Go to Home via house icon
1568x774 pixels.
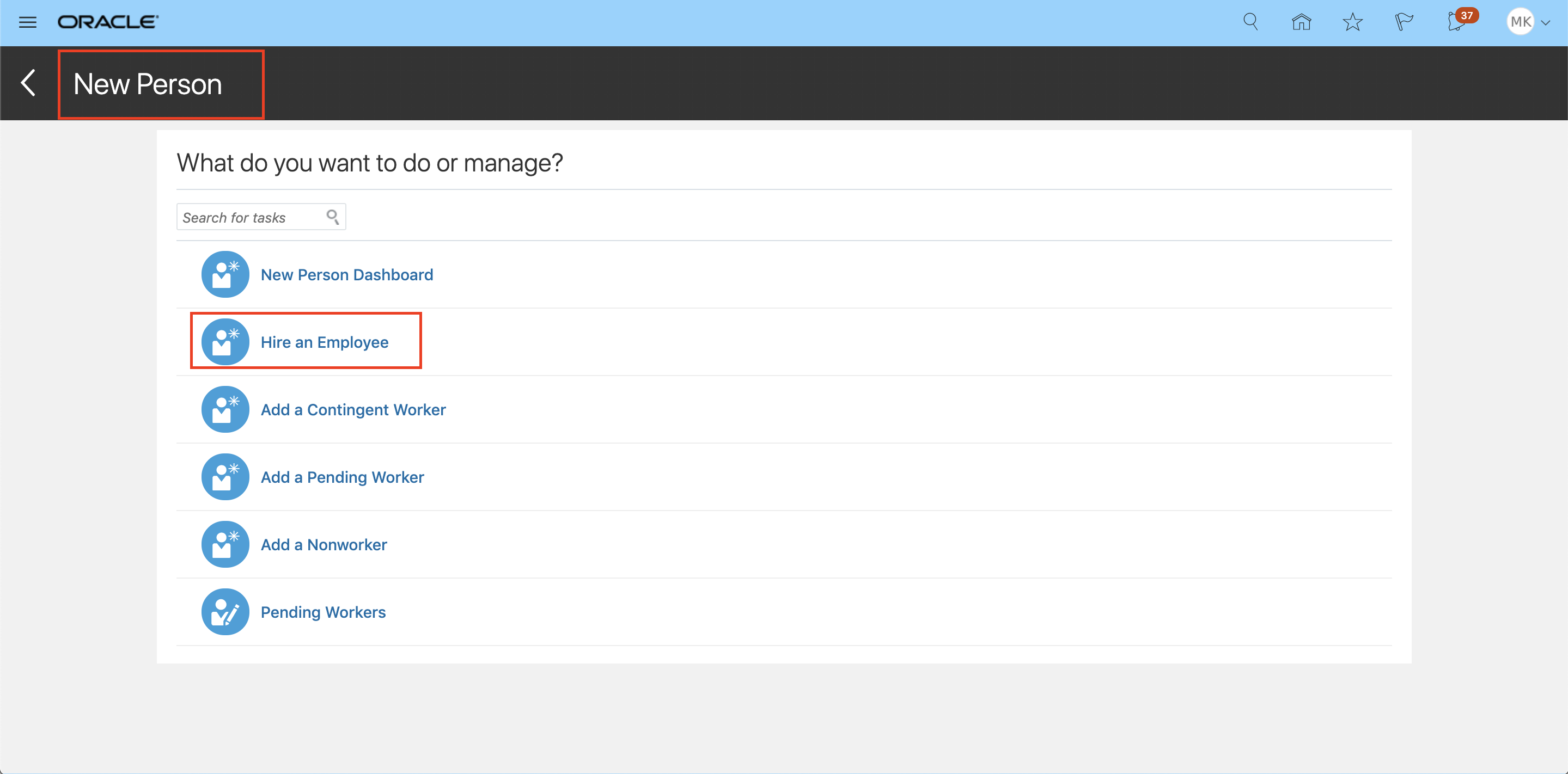(1301, 22)
